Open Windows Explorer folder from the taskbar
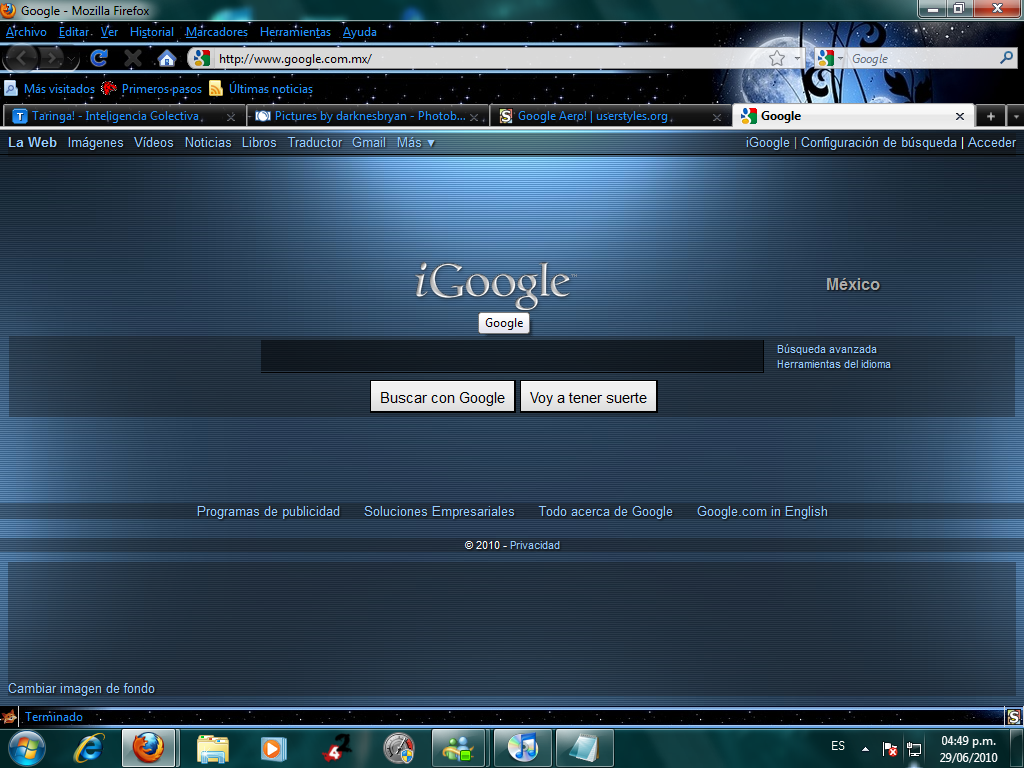Screen dimensions: 1024x768 coord(213,748)
